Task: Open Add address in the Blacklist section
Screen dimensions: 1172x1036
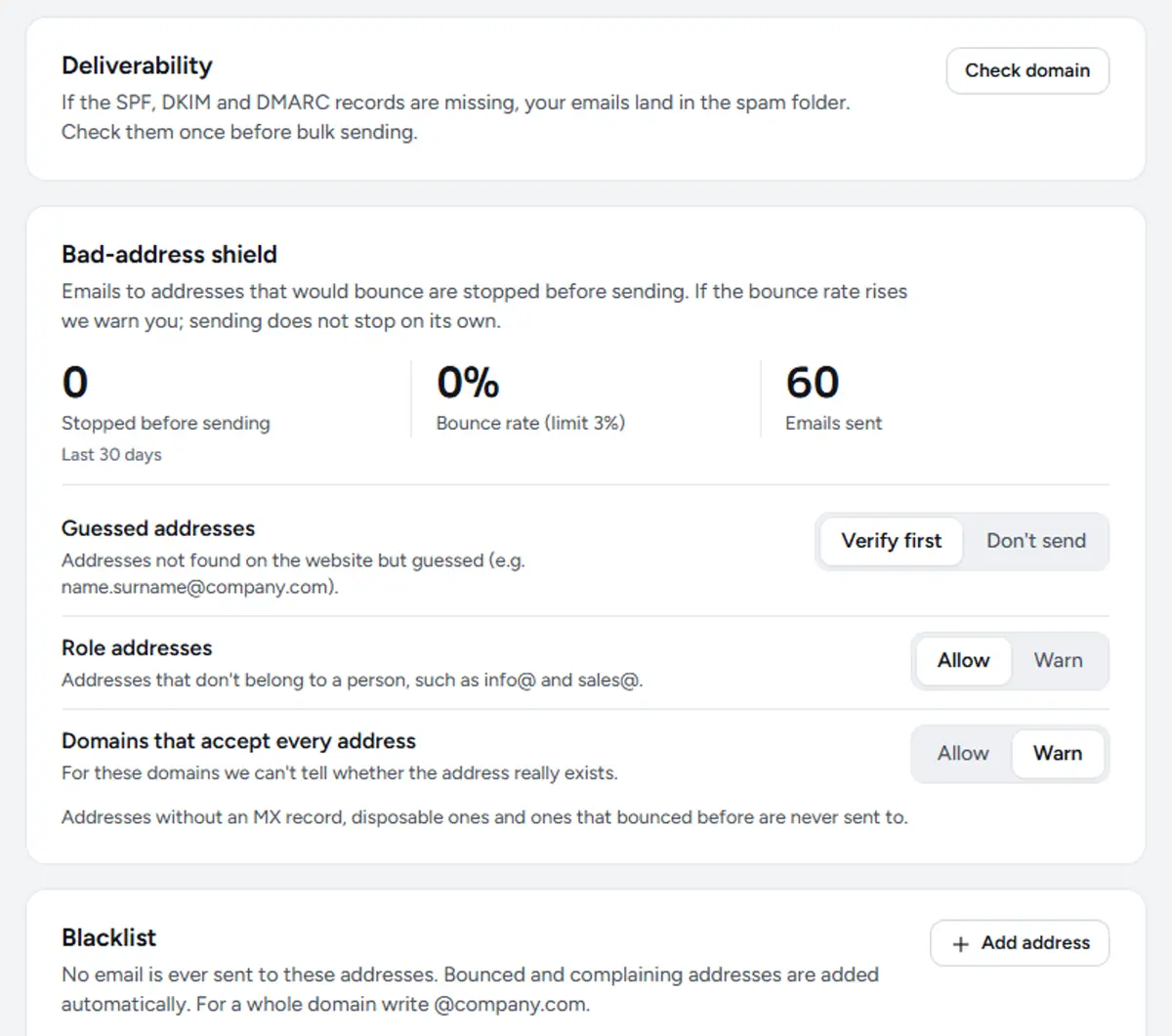Action: pos(1020,943)
